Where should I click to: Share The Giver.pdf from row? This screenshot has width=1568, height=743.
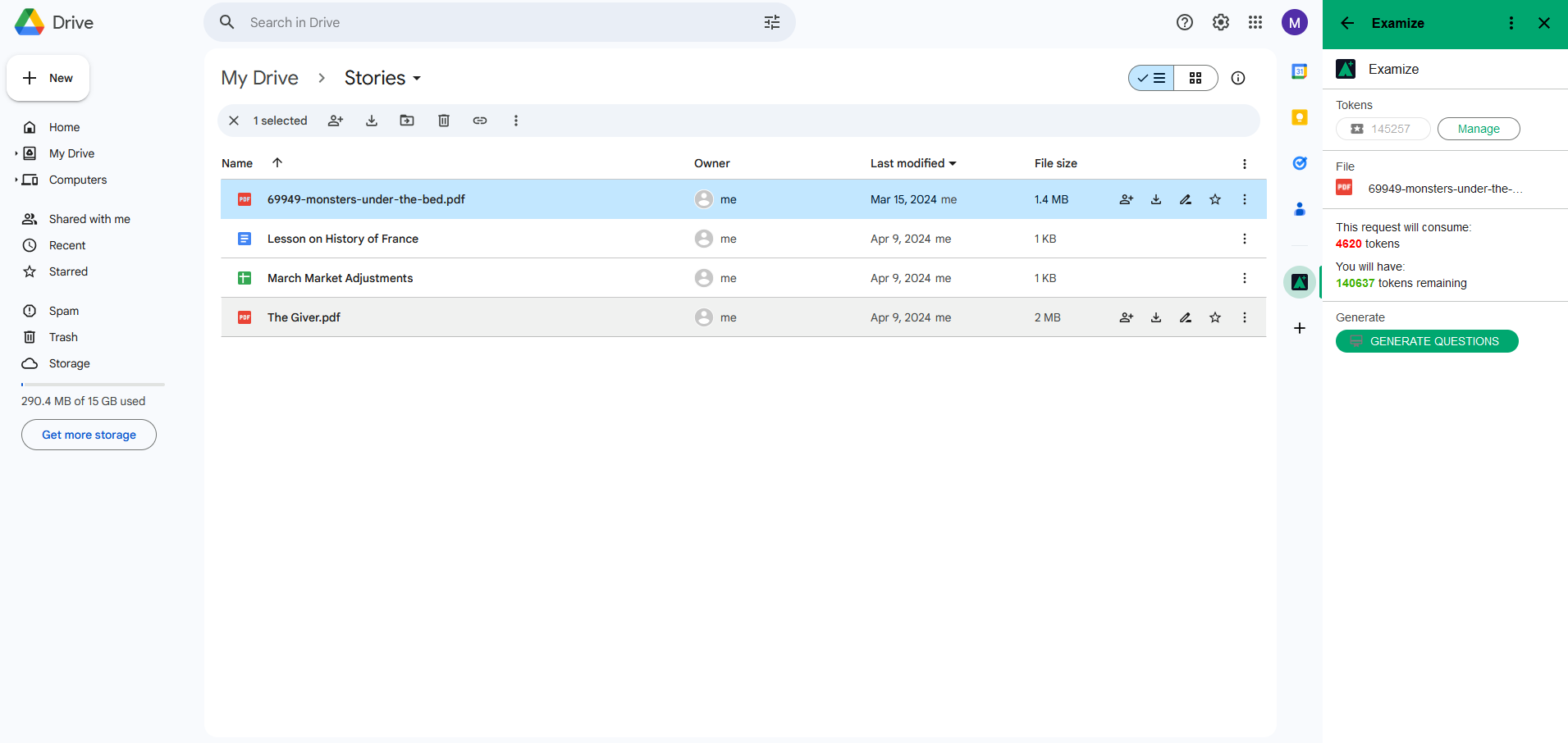point(1127,317)
